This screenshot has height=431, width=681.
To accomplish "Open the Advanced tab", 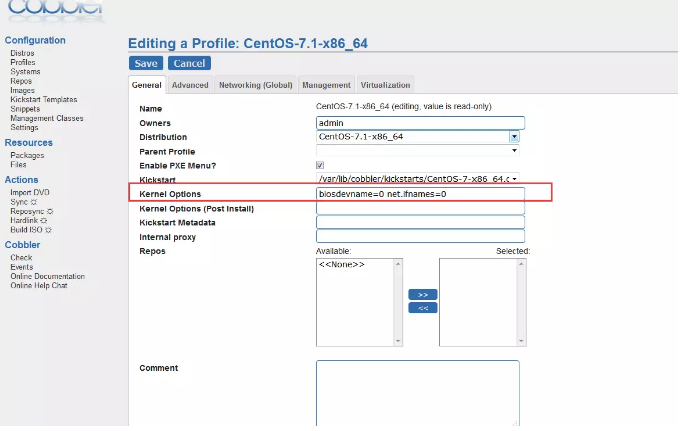I will click(190, 85).
